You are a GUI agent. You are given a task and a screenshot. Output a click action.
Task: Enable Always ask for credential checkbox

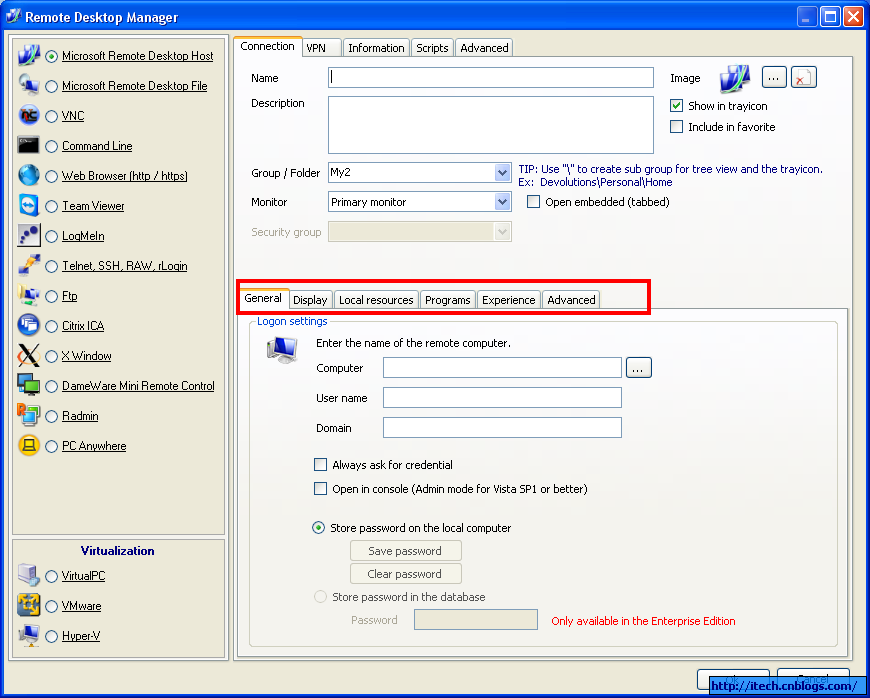[320, 464]
